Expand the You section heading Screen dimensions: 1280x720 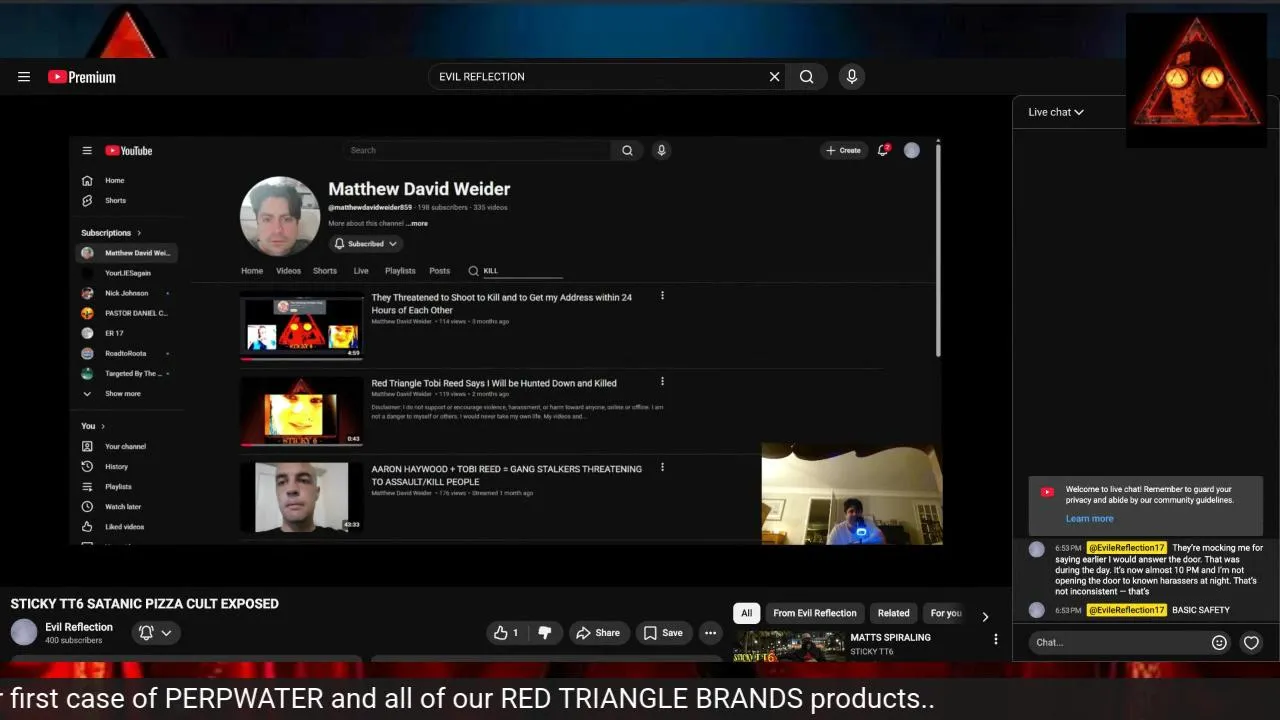pos(93,426)
